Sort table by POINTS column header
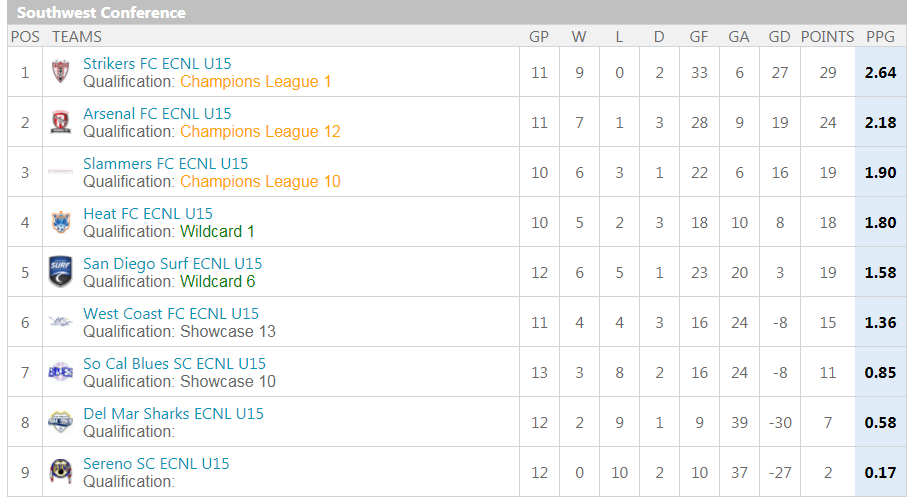 (827, 37)
